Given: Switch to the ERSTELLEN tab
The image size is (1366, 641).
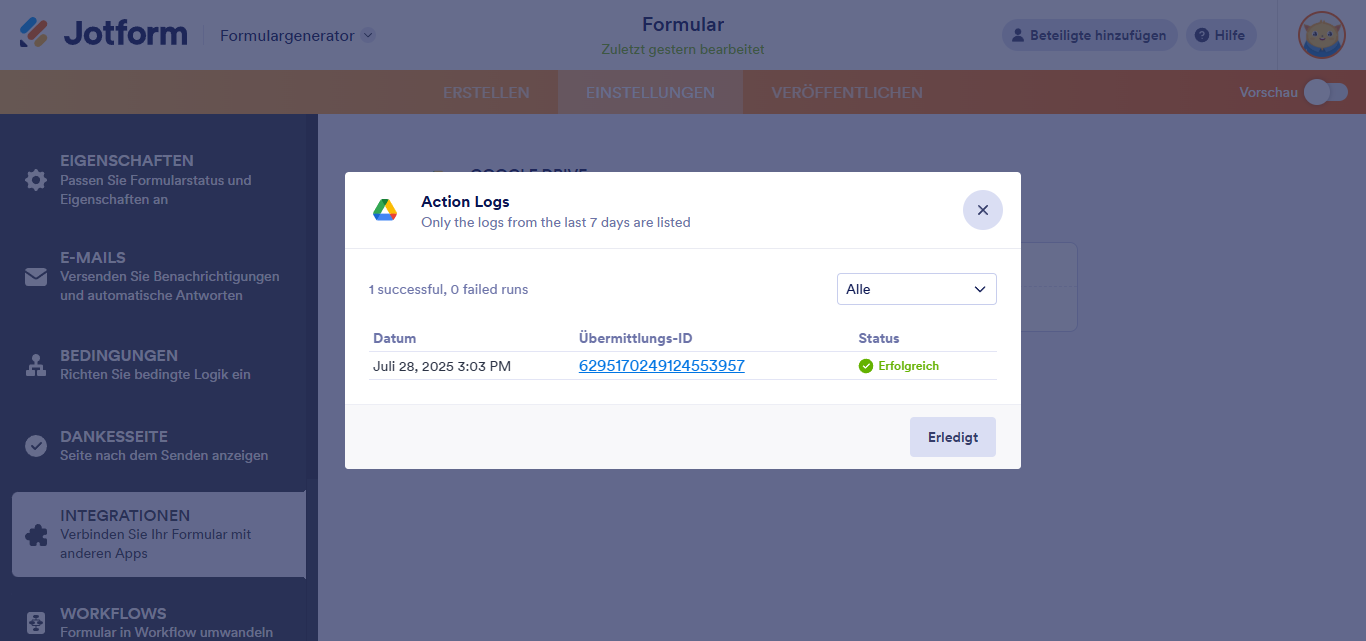Looking at the screenshot, I should (486, 92).
